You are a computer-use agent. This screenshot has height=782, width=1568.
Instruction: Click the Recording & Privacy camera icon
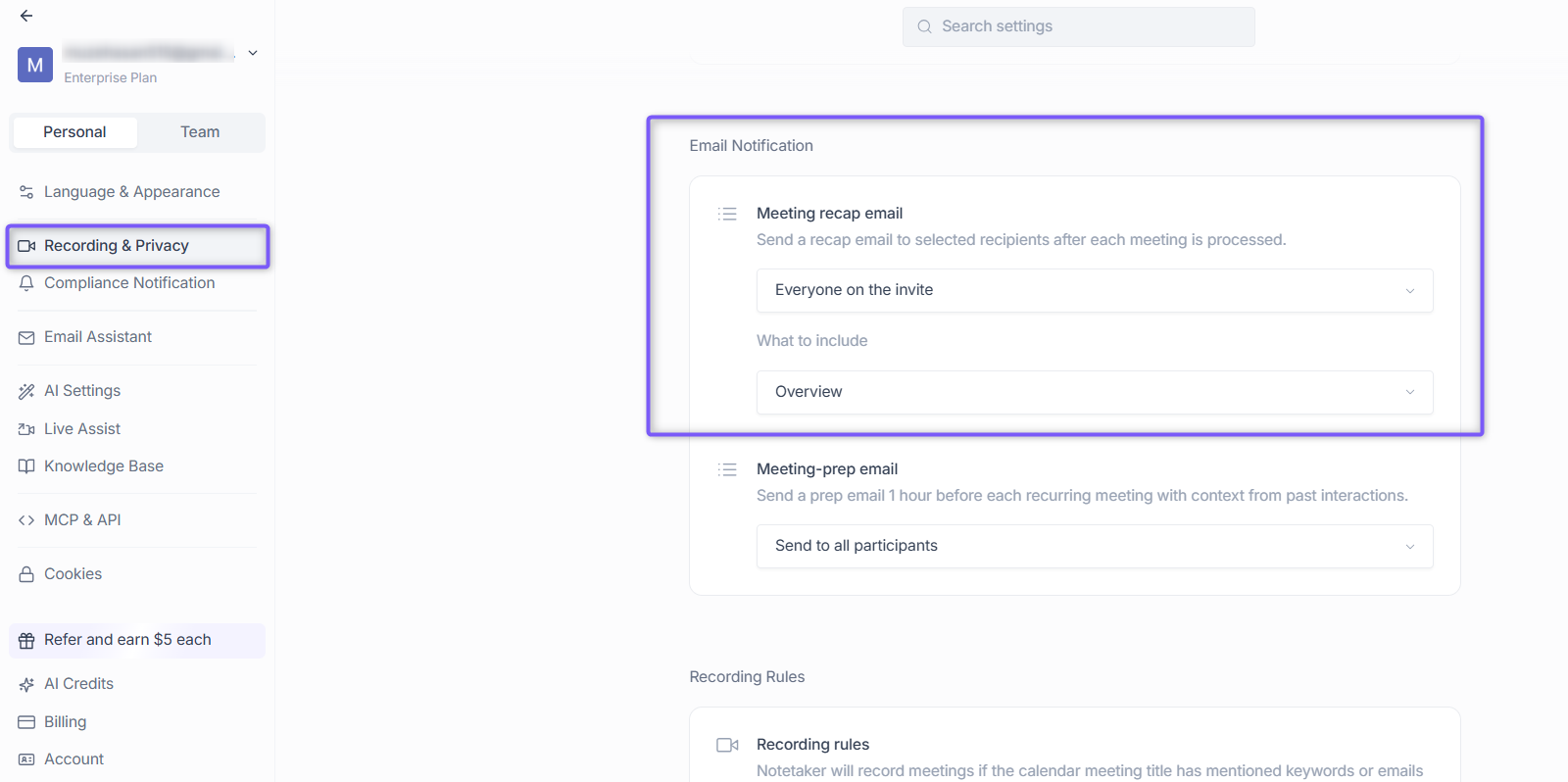pos(26,246)
